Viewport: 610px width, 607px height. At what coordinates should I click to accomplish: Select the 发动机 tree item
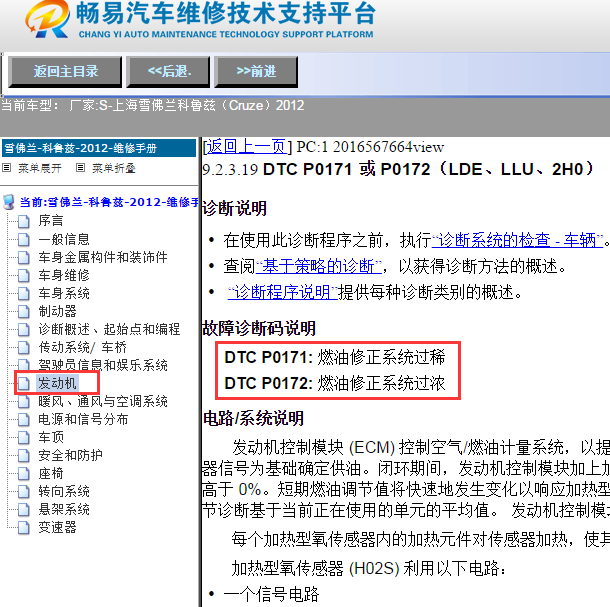57,383
